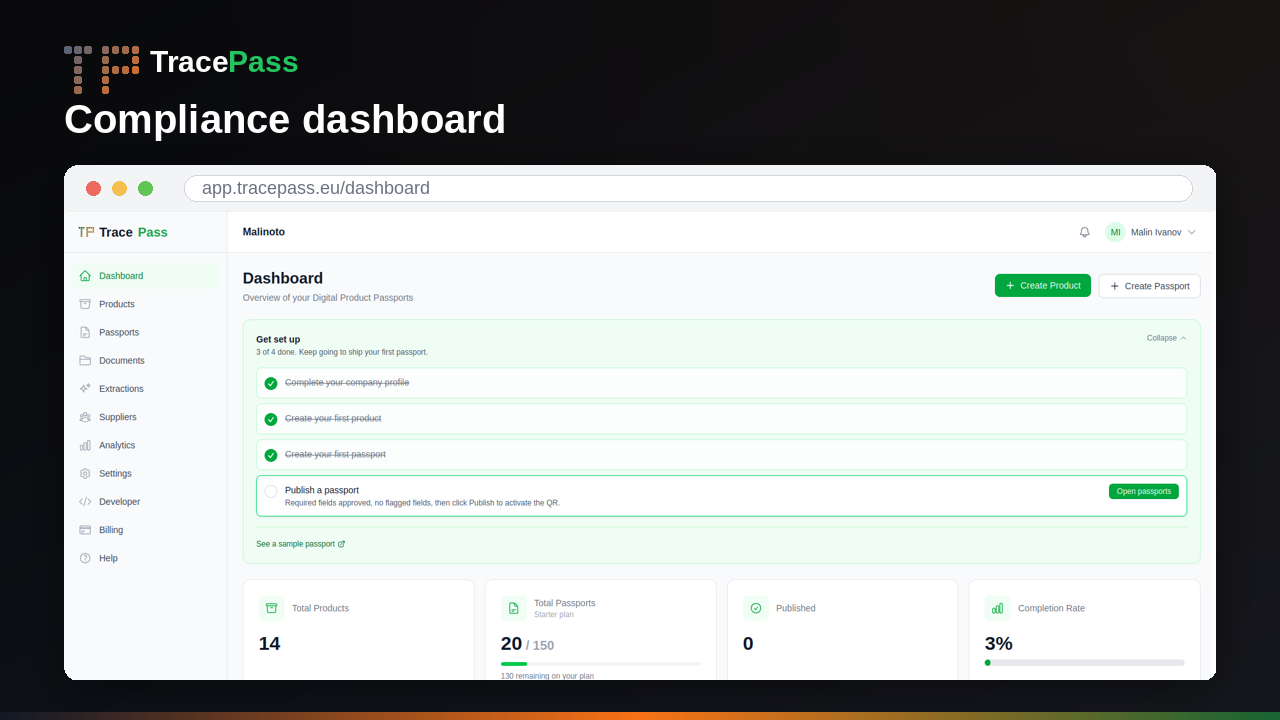This screenshot has height=720, width=1280.
Task: Click the Dashboard home icon in sidebar
Action: 85,276
